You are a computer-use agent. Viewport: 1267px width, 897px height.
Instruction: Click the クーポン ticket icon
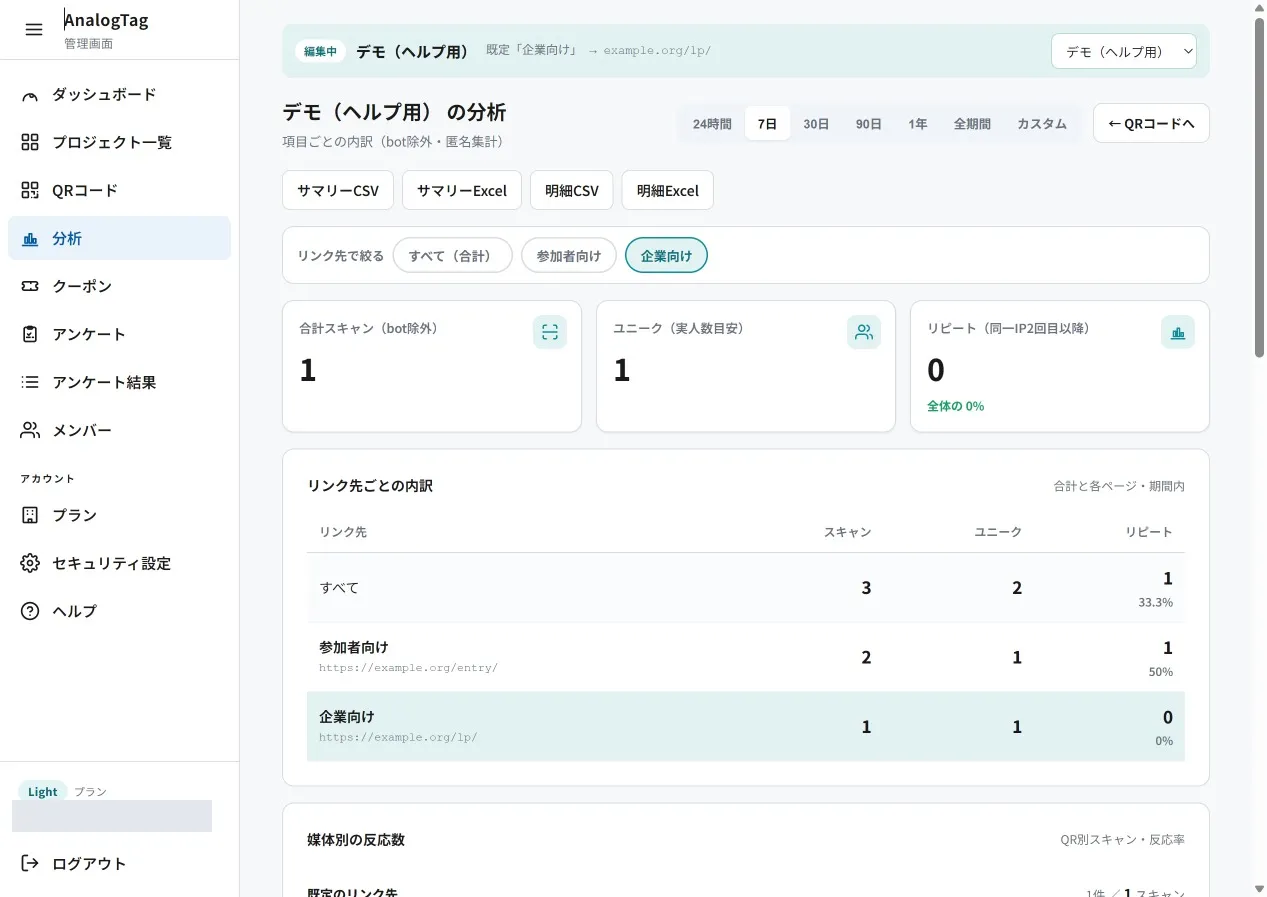30,287
